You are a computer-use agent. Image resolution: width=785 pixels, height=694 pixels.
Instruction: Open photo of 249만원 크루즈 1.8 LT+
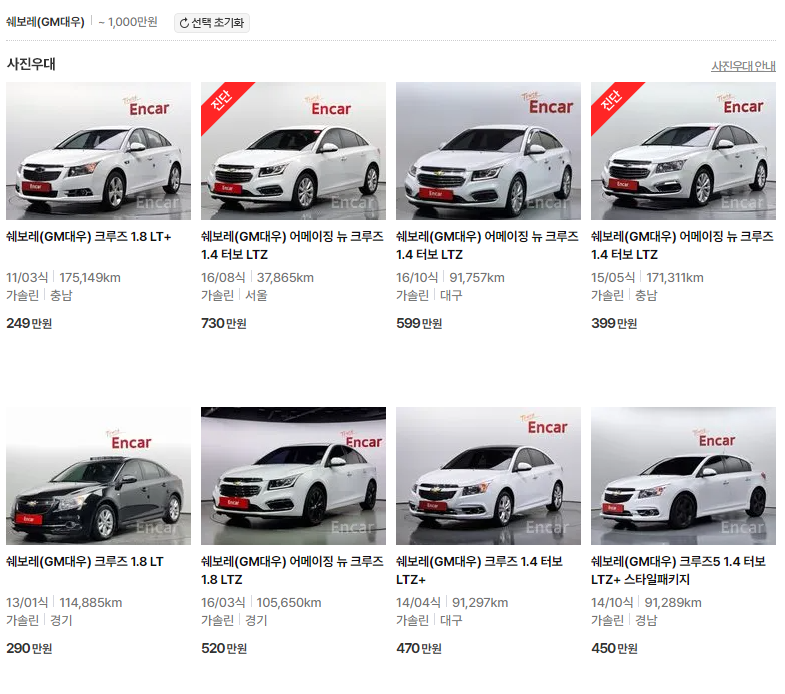click(98, 151)
